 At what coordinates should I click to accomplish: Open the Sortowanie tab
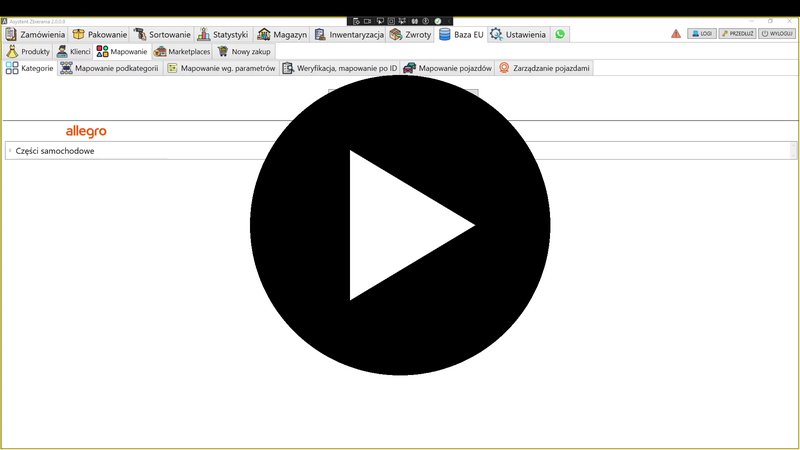[162, 34]
